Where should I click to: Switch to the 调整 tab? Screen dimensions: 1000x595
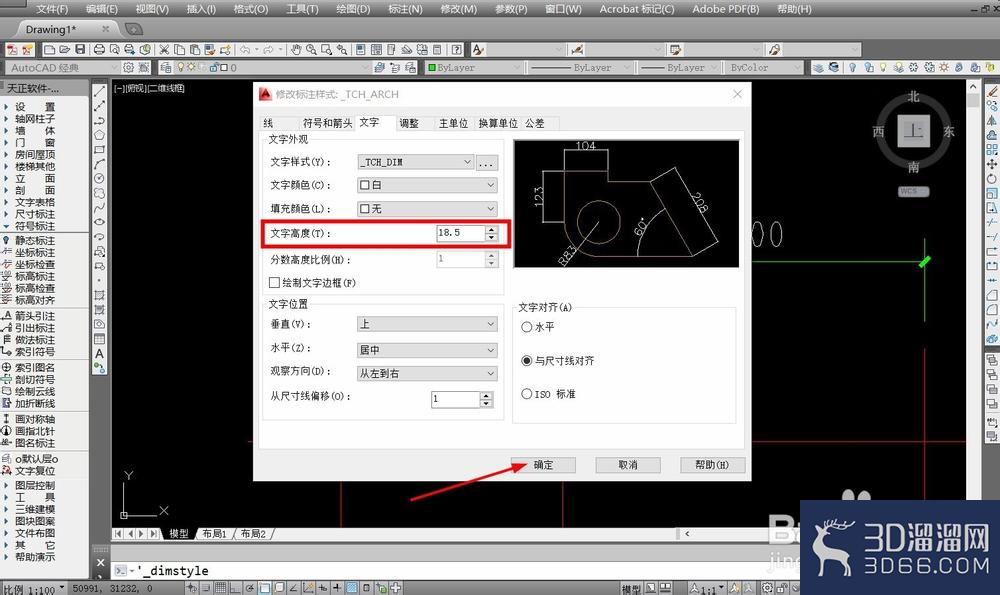409,123
